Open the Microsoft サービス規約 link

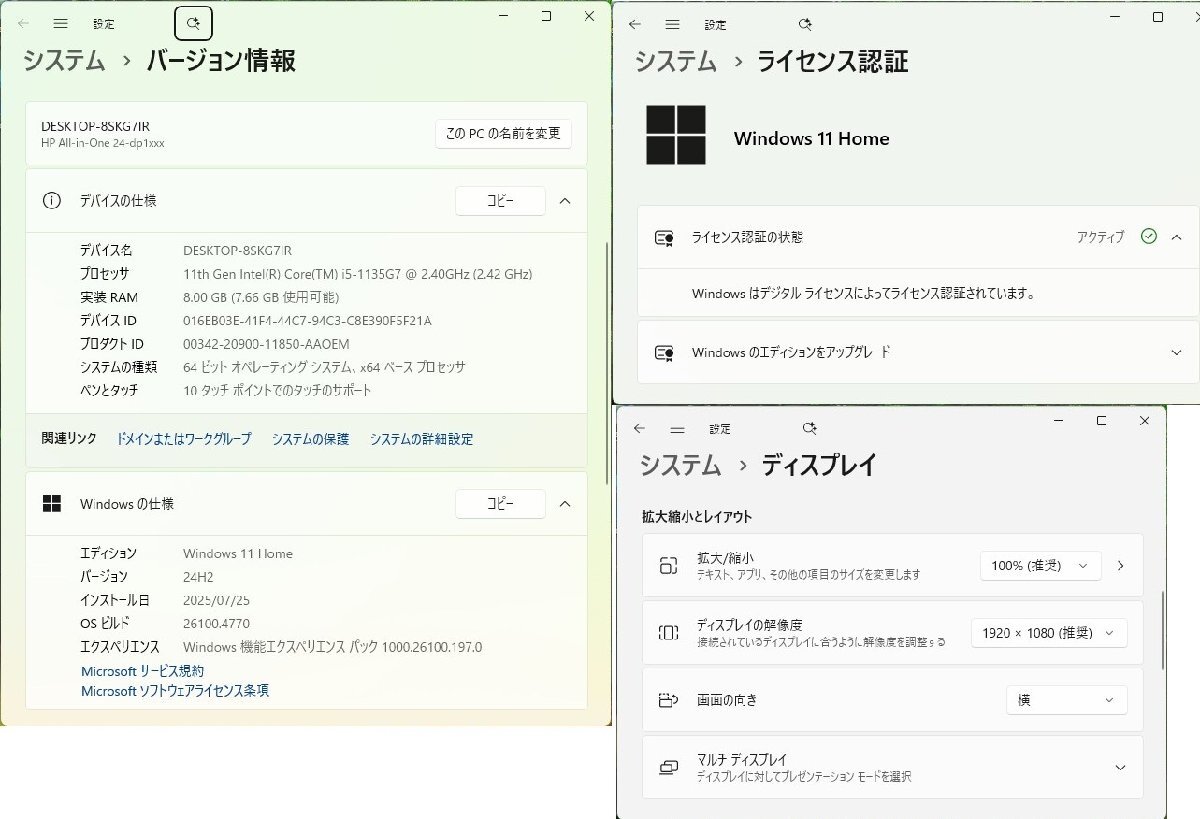142,671
